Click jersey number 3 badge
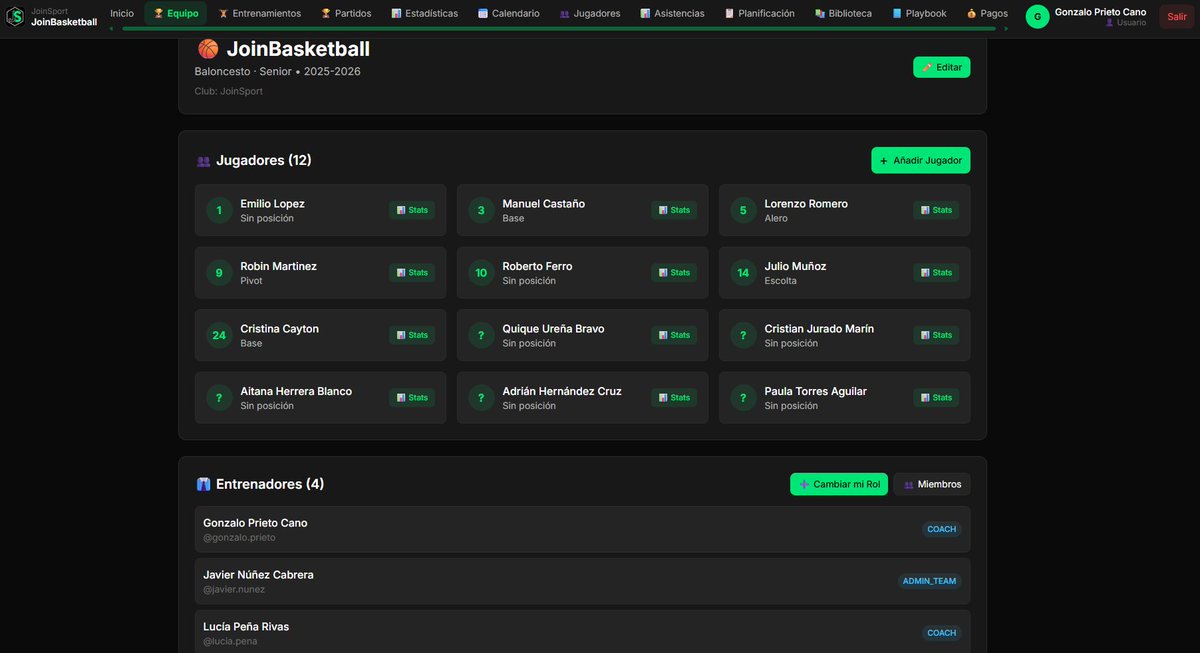The height and width of the screenshot is (653, 1200). [481, 210]
